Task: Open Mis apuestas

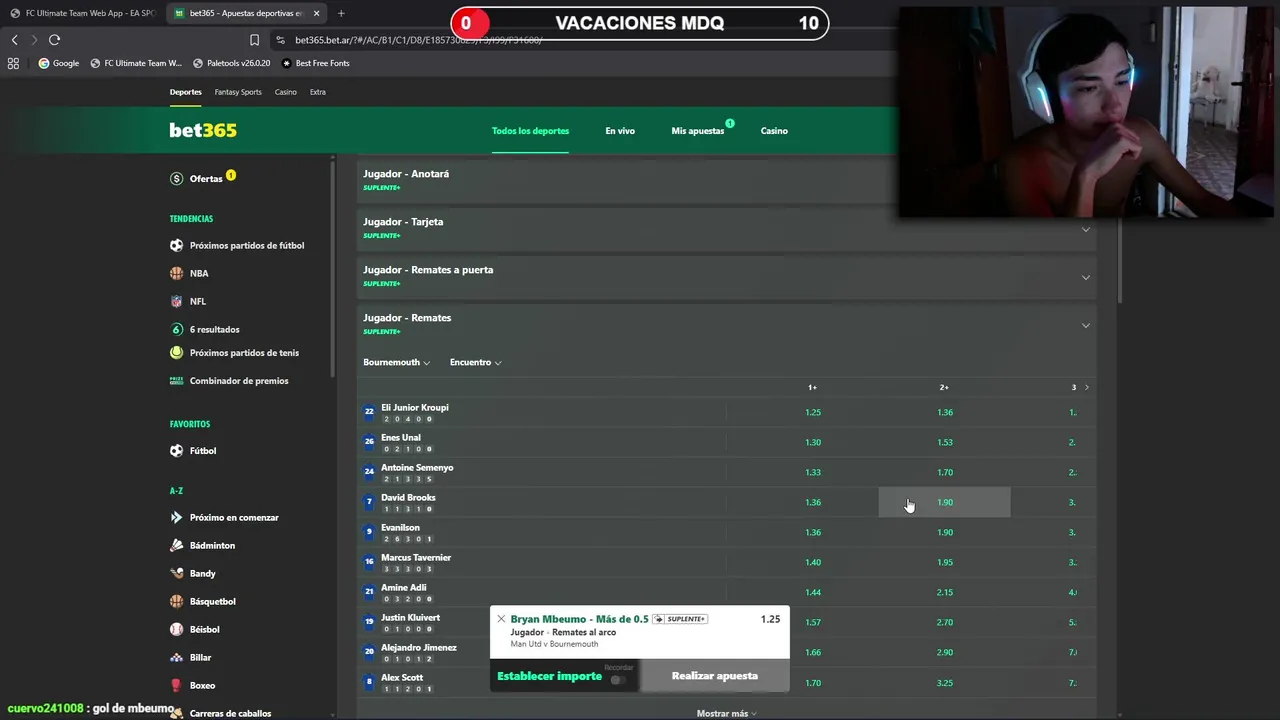Action: 698,131
